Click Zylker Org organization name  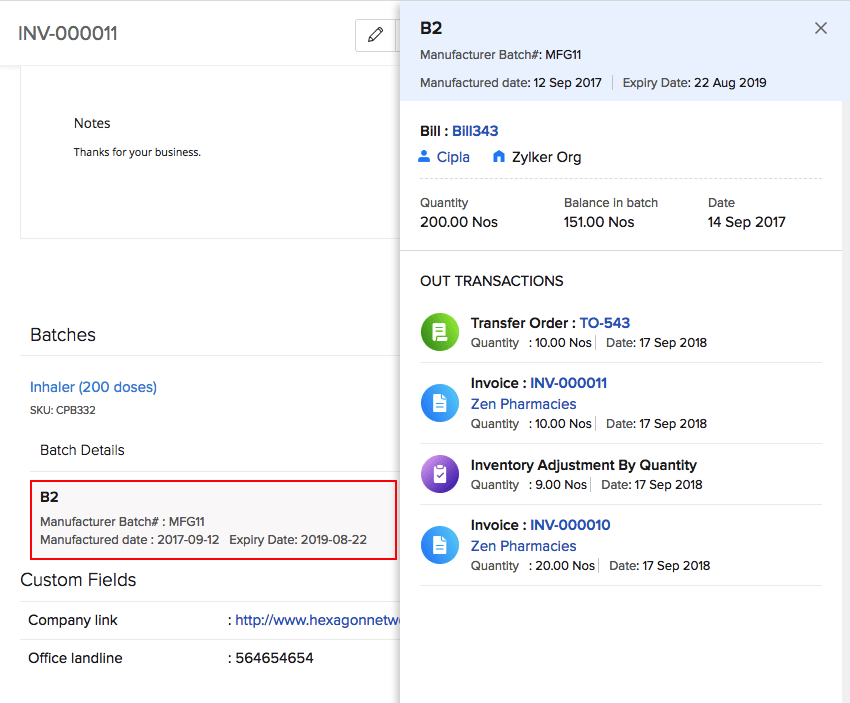pyautogui.click(x=545, y=156)
